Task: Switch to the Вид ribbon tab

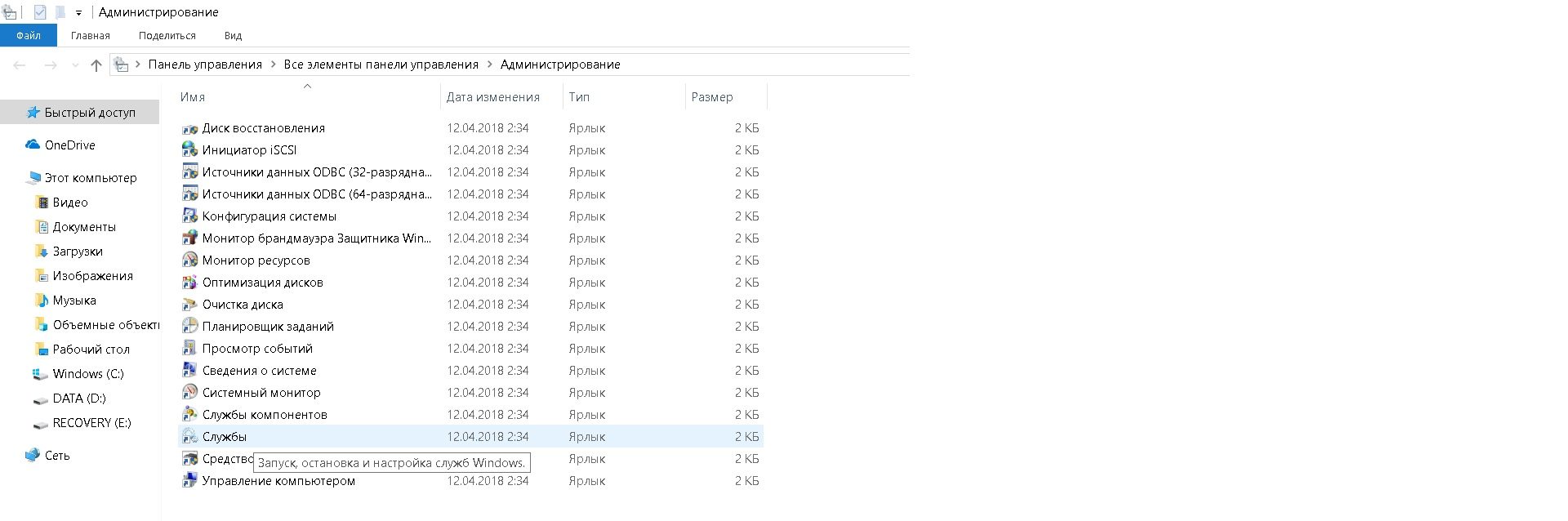Action: [233, 36]
